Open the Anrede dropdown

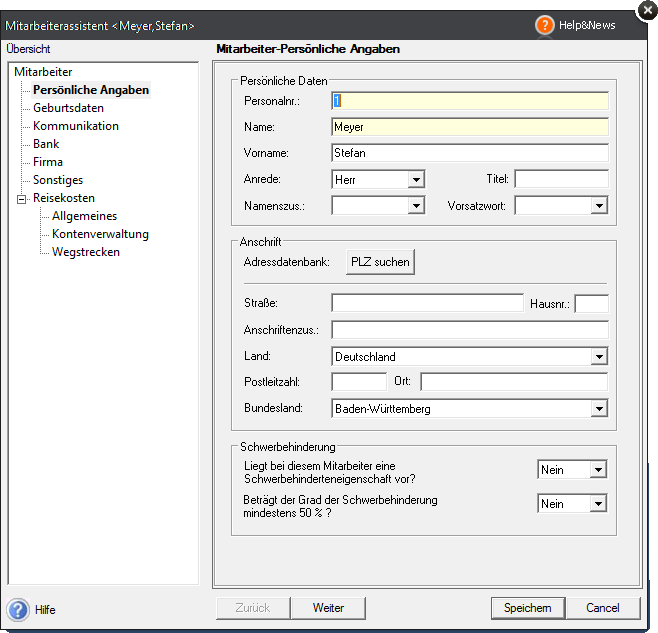click(416, 180)
